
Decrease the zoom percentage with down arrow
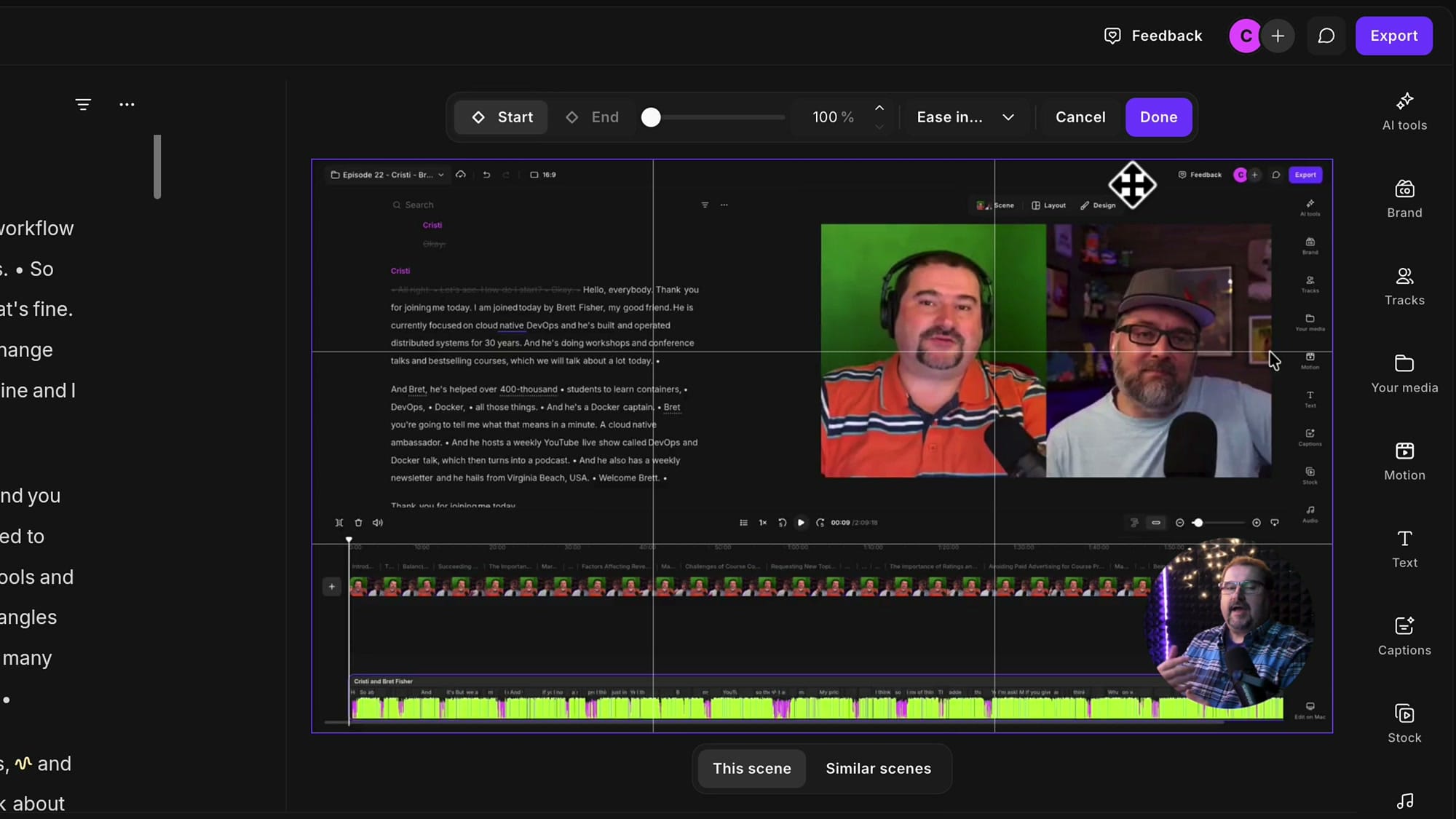(879, 127)
